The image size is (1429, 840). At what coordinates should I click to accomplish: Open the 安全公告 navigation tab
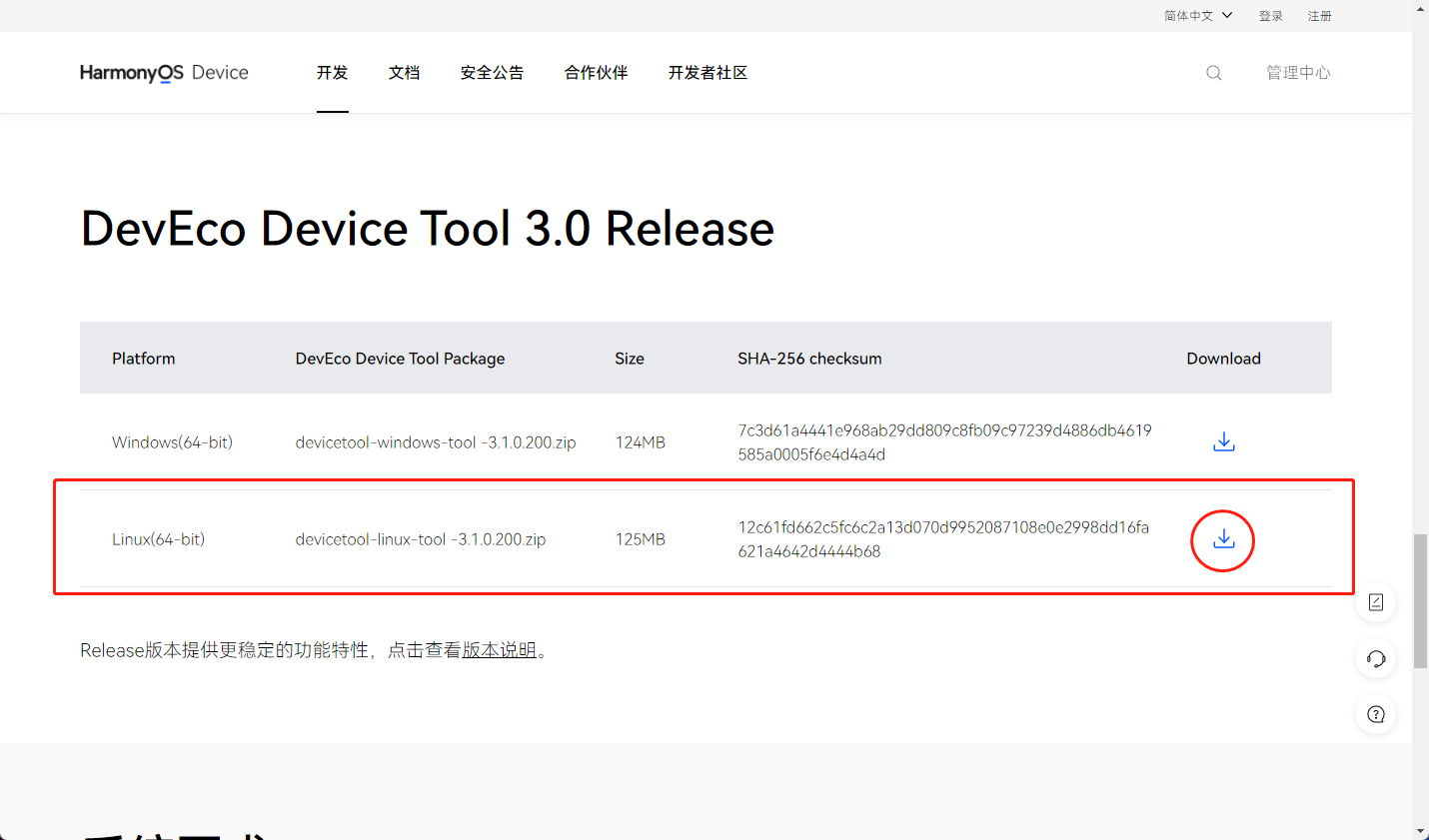point(493,73)
